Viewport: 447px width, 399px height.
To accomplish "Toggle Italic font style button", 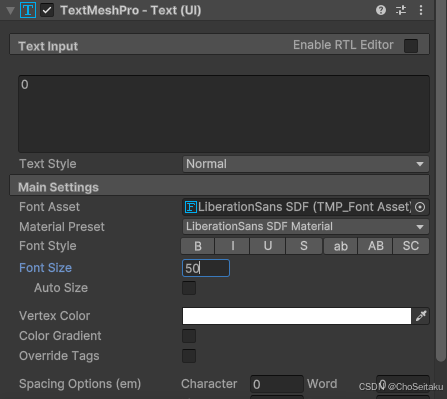I will pyautogui.click(x=232, y=246).
